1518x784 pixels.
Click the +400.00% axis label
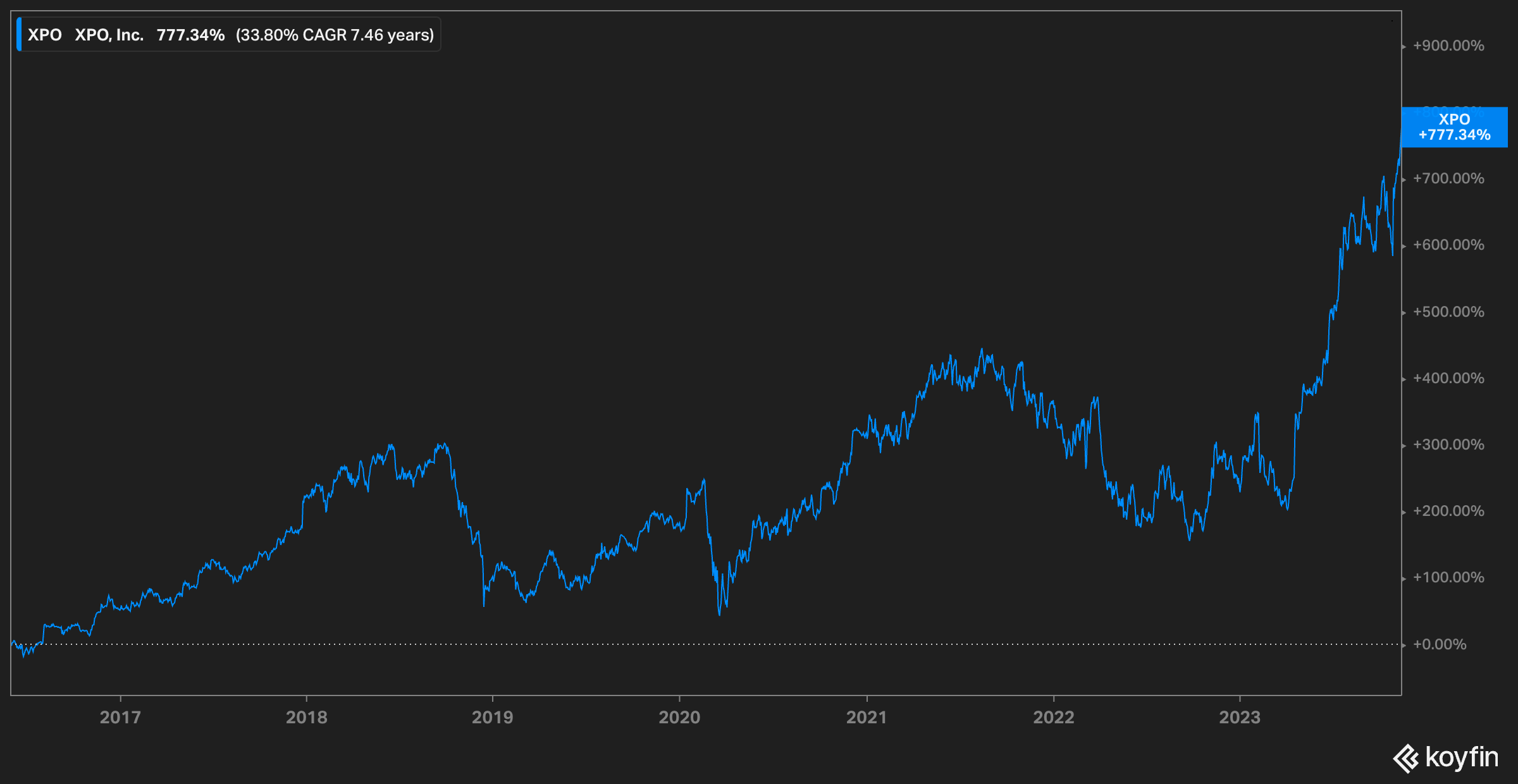click(1448, 378)
